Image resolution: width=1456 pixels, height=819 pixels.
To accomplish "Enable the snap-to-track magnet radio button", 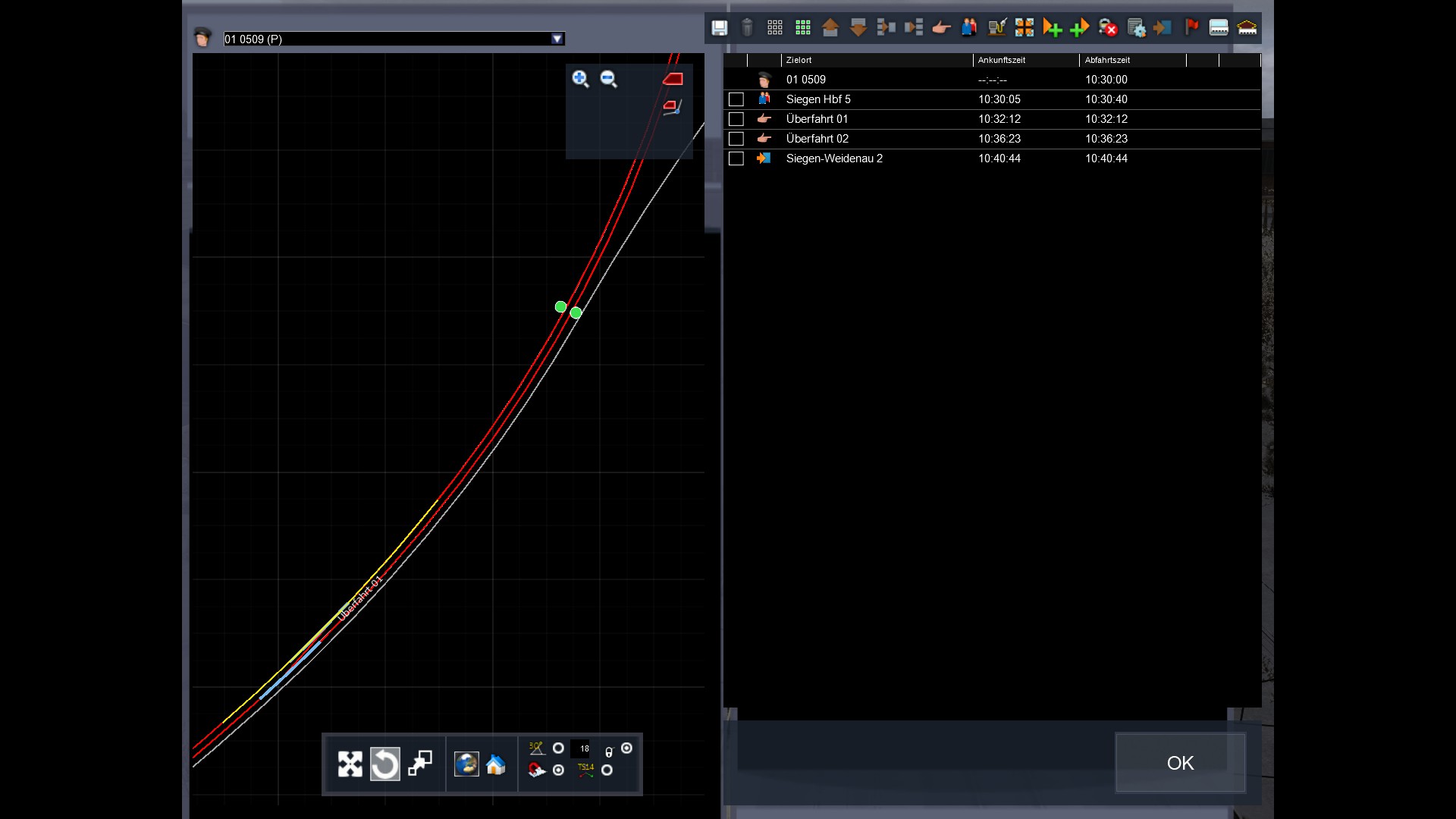I will [x=558, y=770].
